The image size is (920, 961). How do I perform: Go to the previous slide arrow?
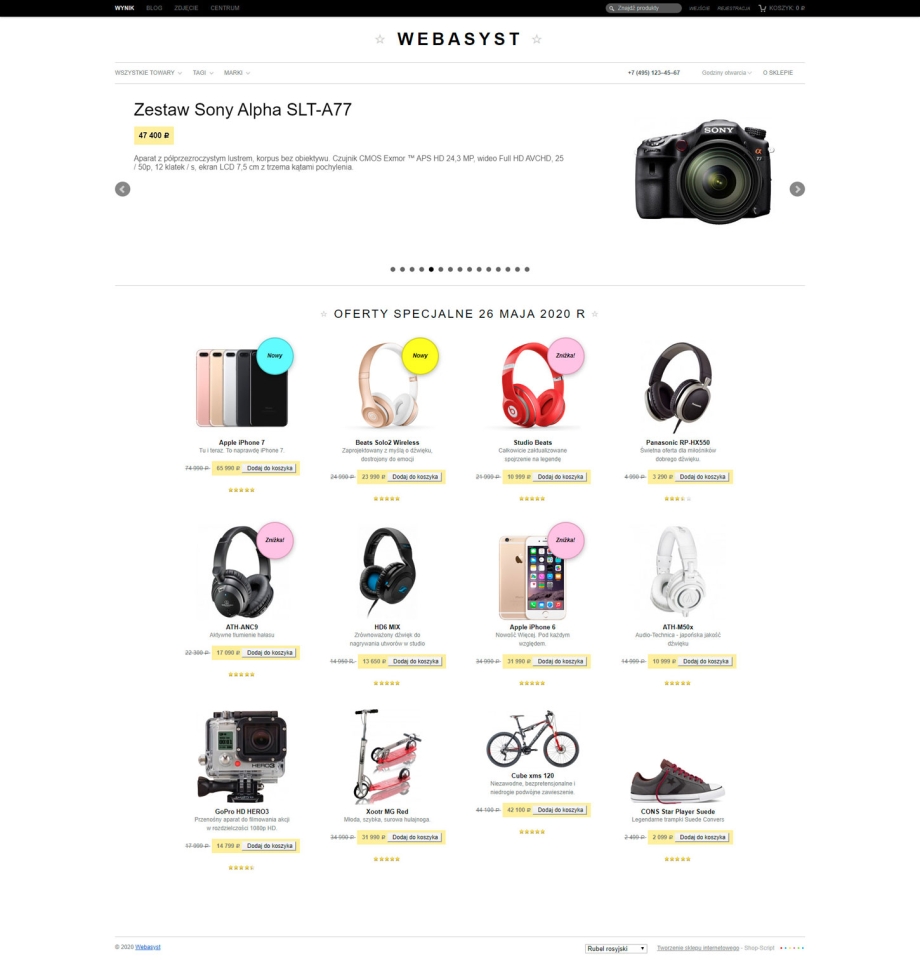[123, 189]
